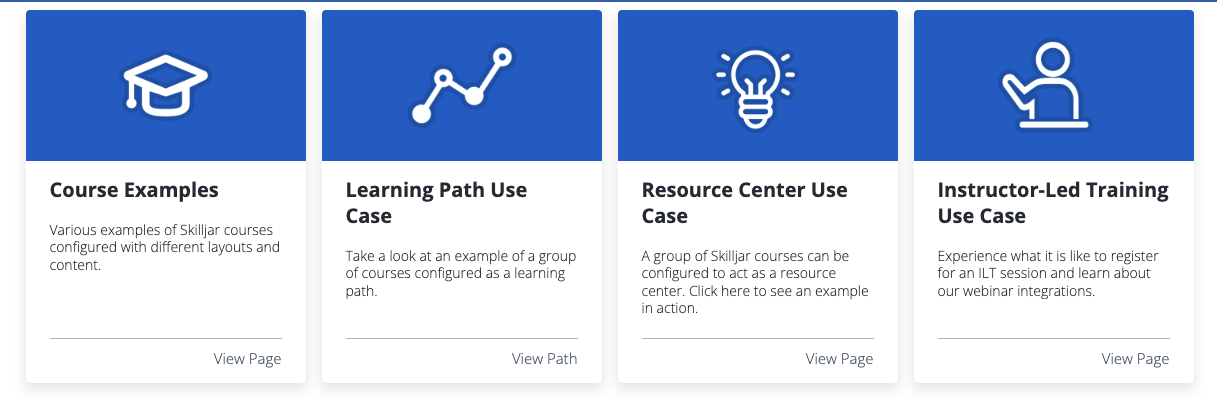Viewport: 1217px width, 401px height.
Task: Click the graduation cap icon
Action: 165,86
